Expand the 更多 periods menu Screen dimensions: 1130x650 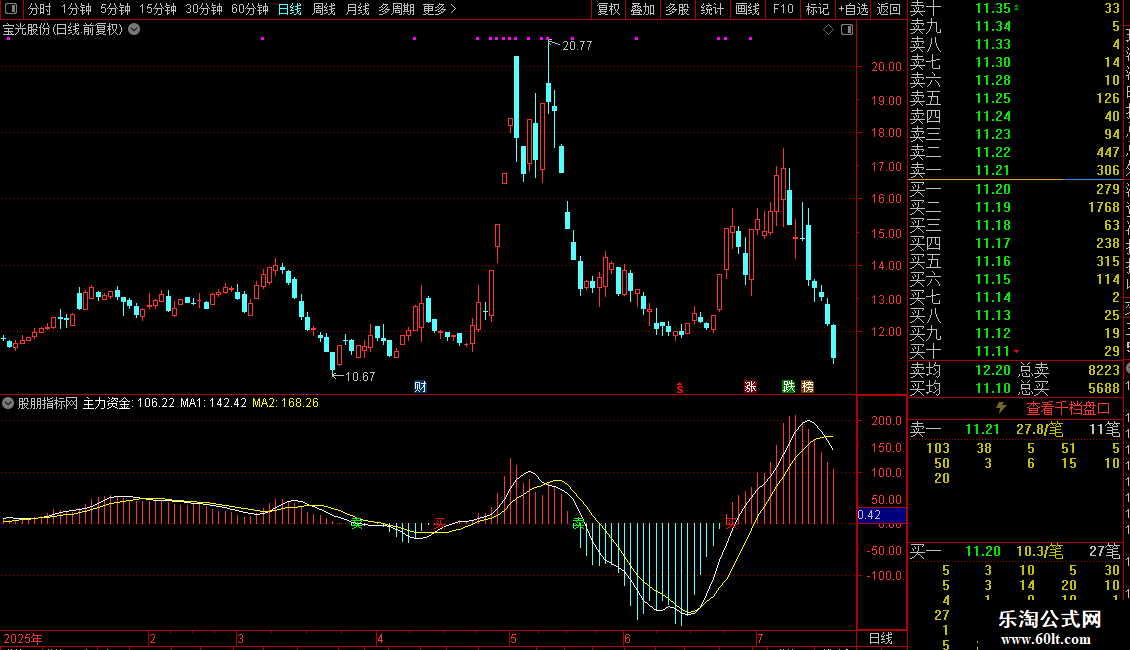[x=440, y=9]
